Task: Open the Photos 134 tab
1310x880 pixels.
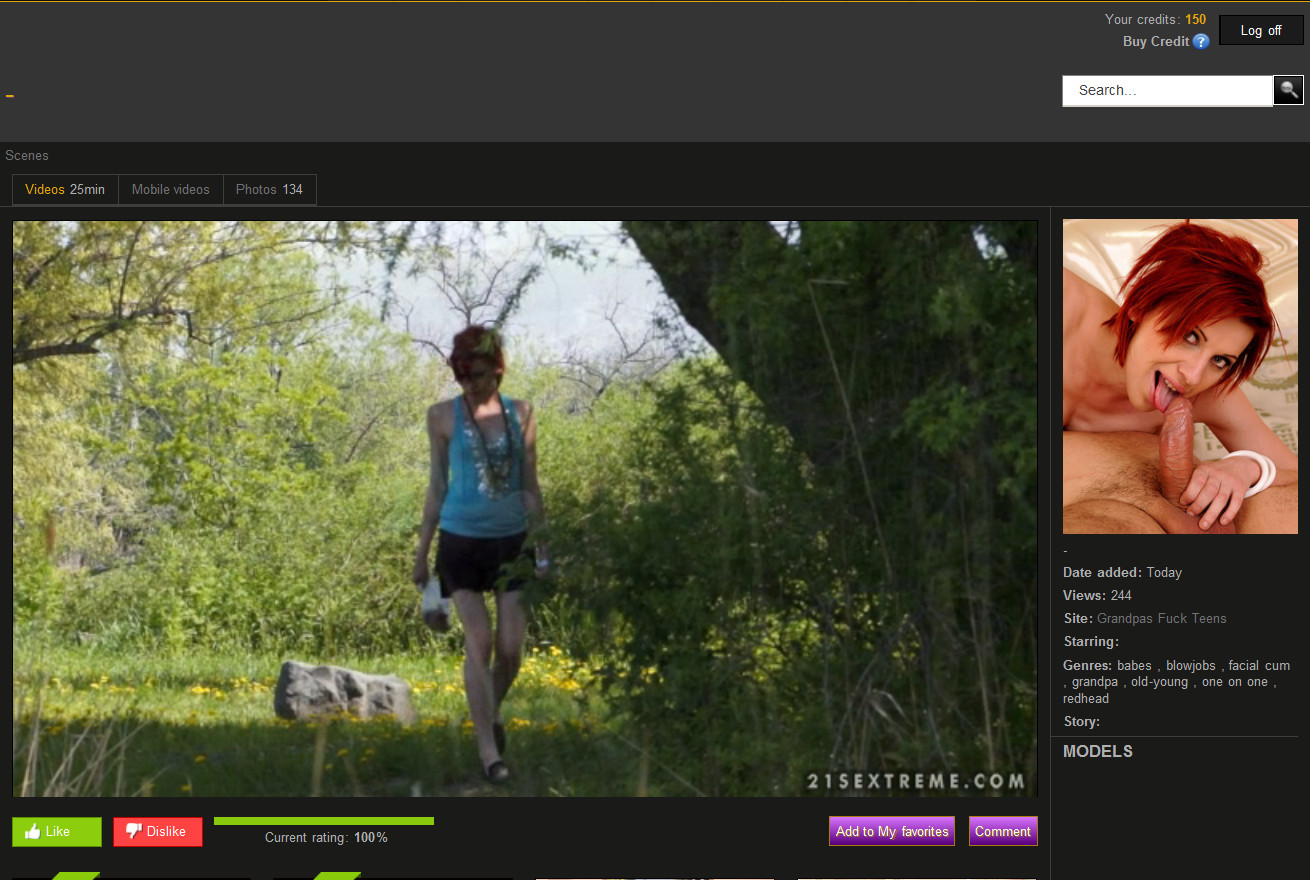Action: tap(269, 189)
